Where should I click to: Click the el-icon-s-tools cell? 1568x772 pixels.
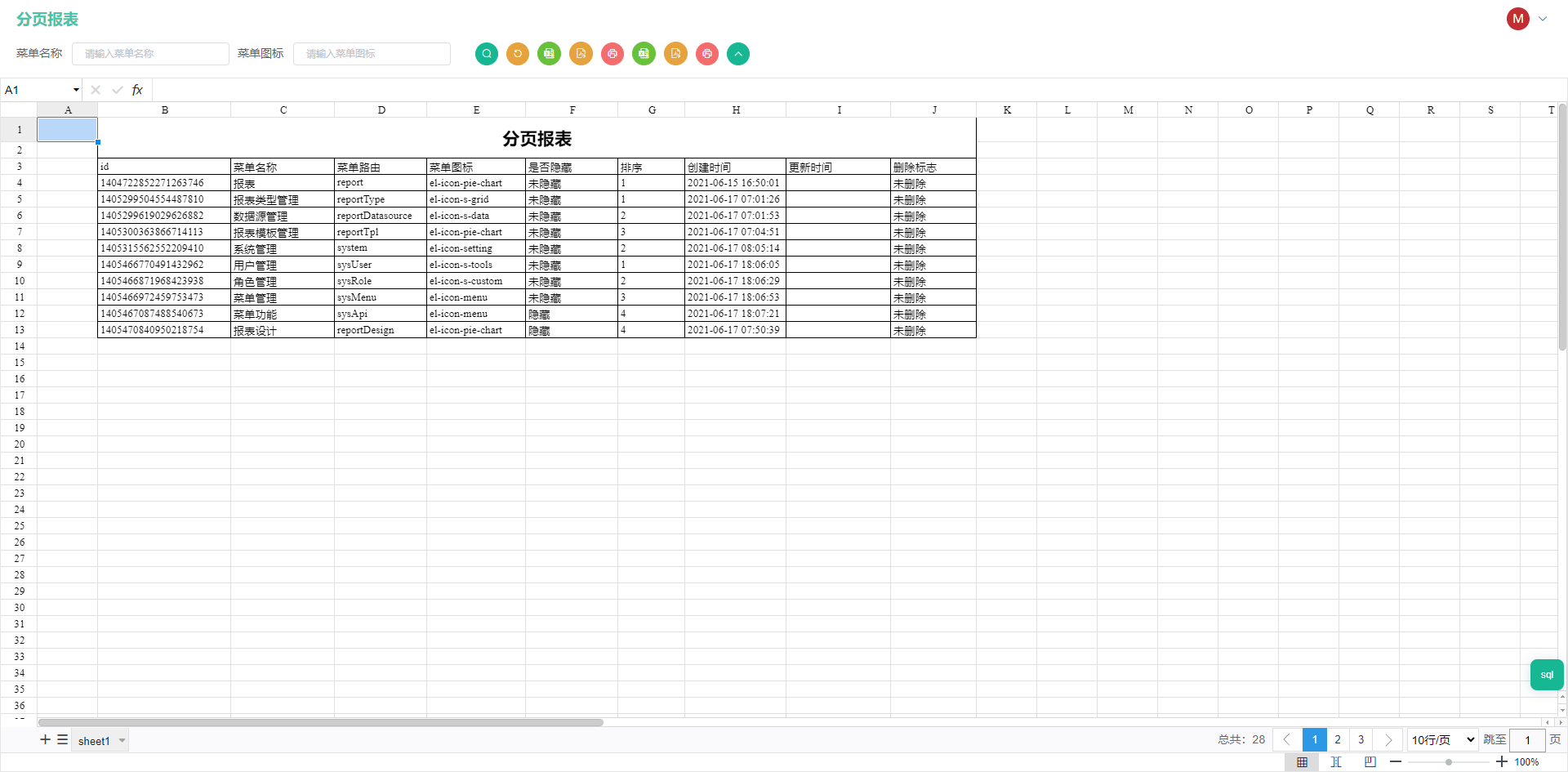(476, 265)
